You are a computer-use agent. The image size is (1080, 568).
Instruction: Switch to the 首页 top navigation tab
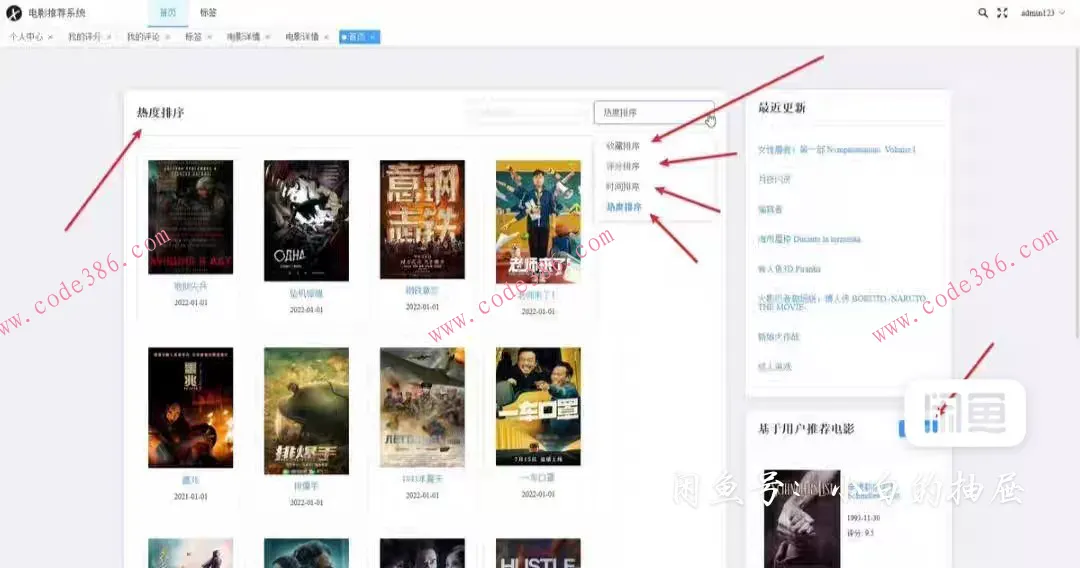click(x=167, y=13)
